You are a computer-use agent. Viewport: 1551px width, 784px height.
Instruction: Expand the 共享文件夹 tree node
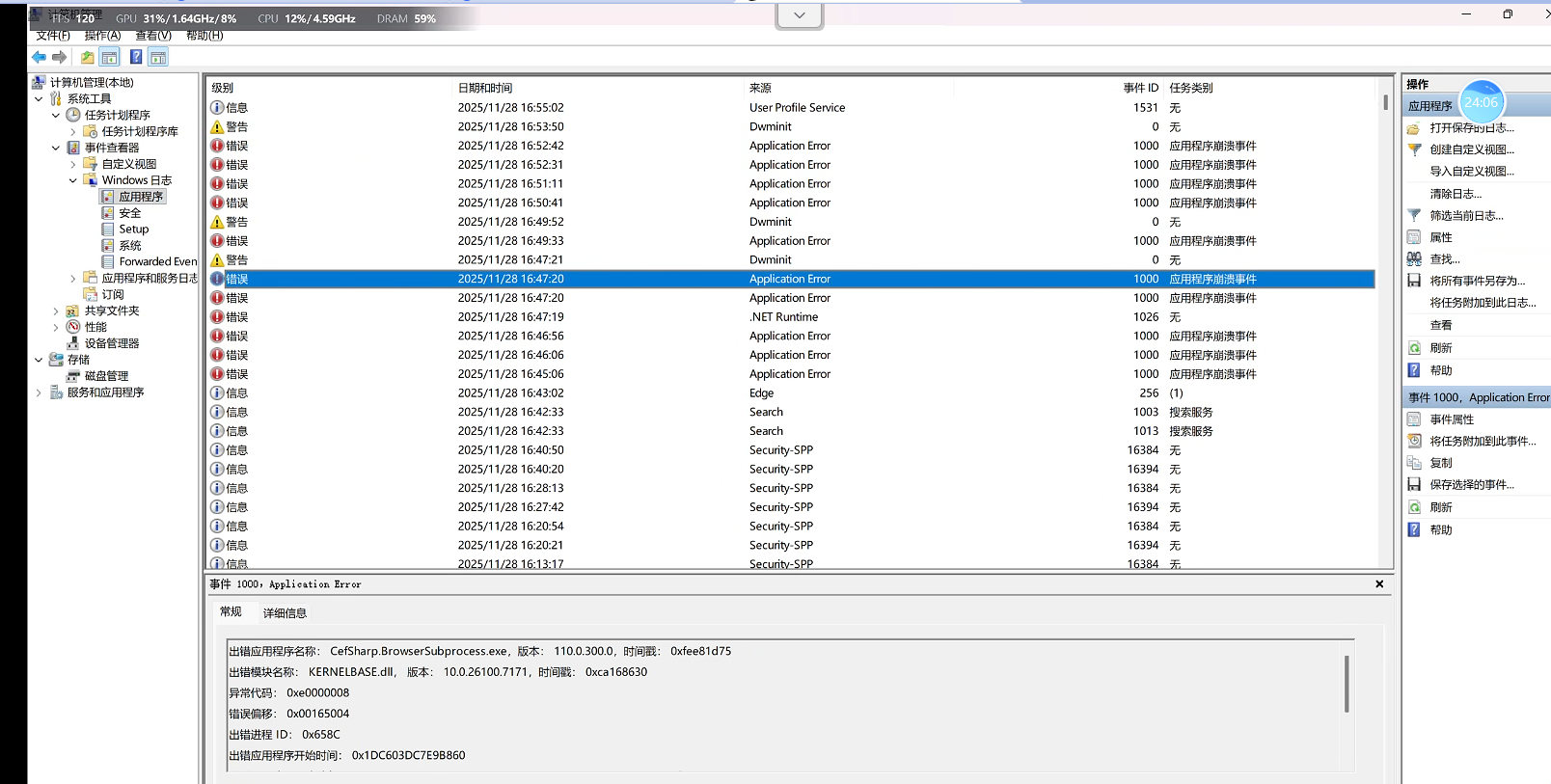coord(56,311)
